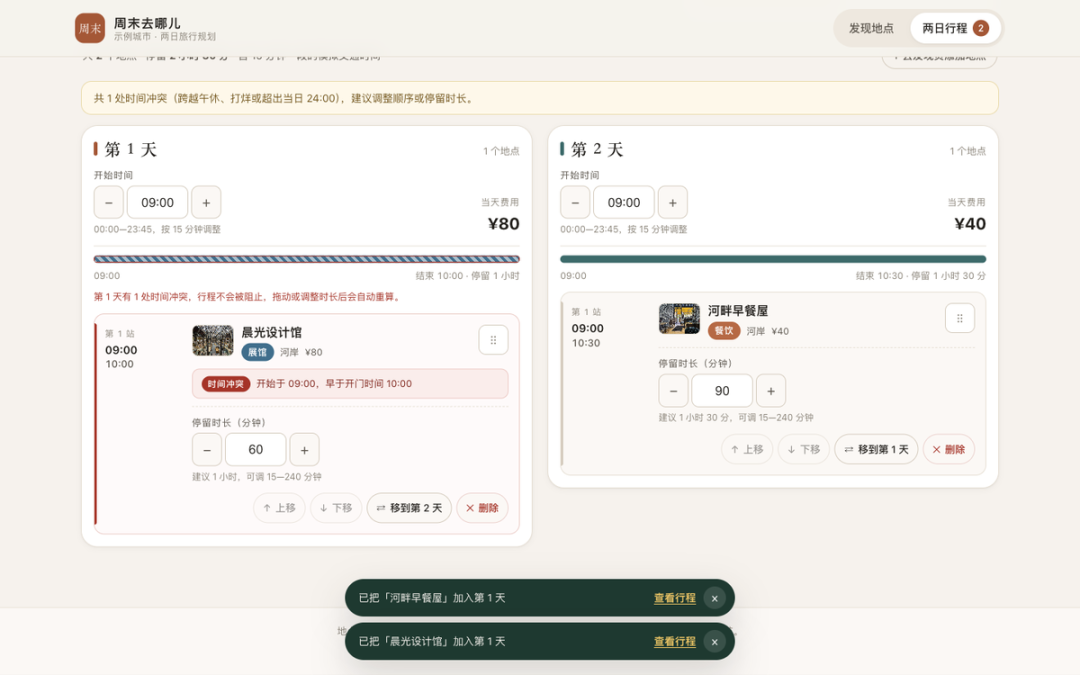Click the 餐饮 category tag
Viewport: 1080px width, 675px height.
coord(724,331)
